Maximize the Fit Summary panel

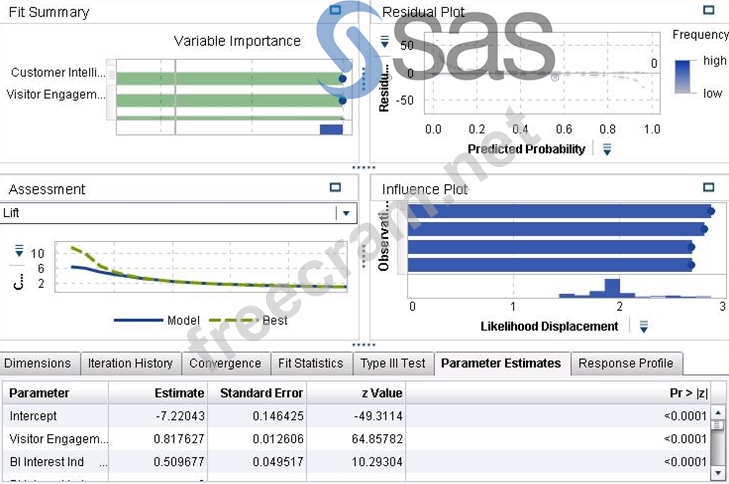tap(335, 11)
